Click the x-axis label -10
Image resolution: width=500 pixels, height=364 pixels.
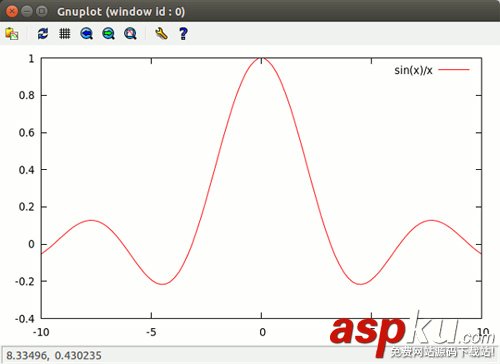coord(41,332)
